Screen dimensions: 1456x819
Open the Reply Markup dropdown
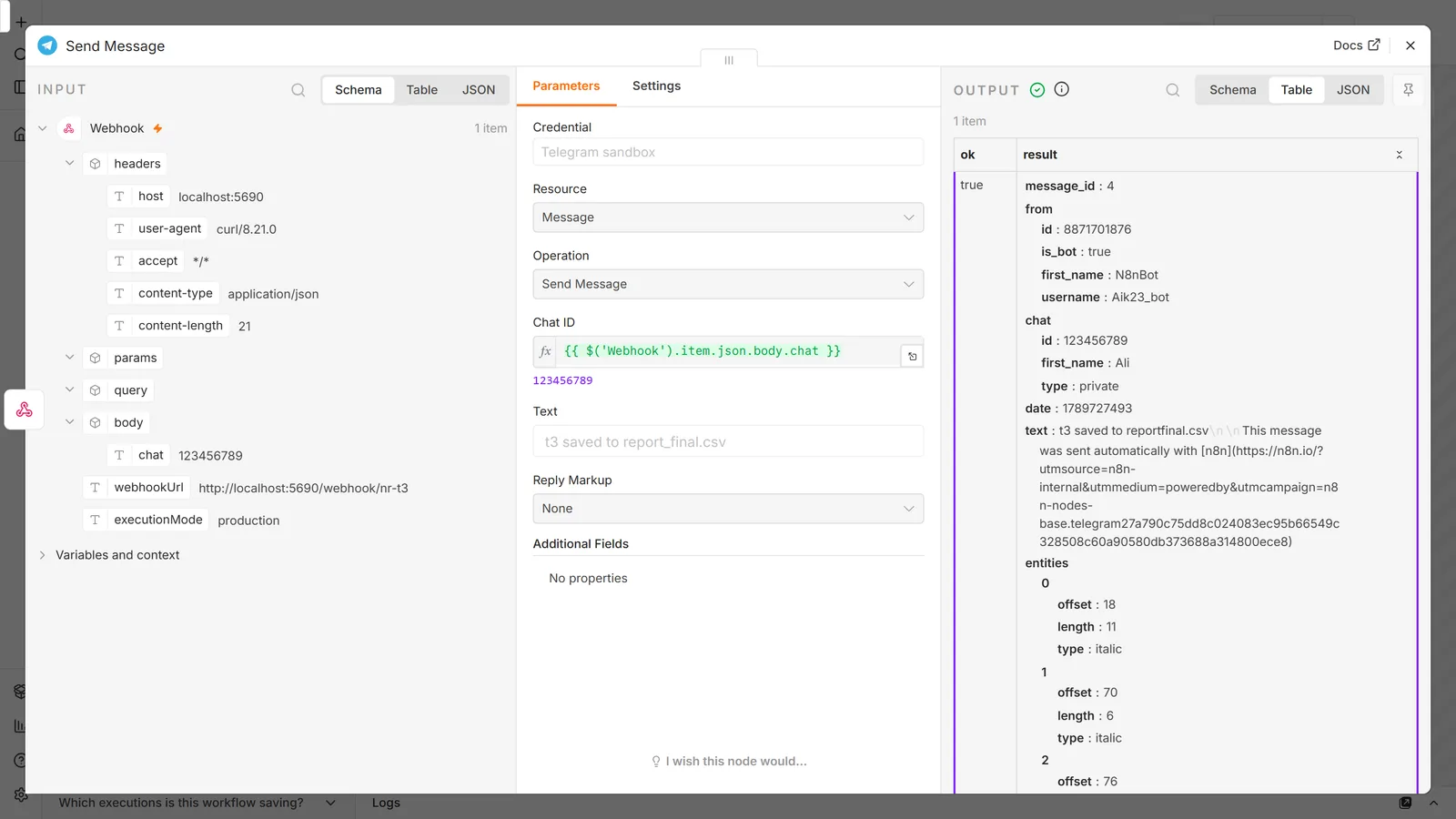coord(728,509)
